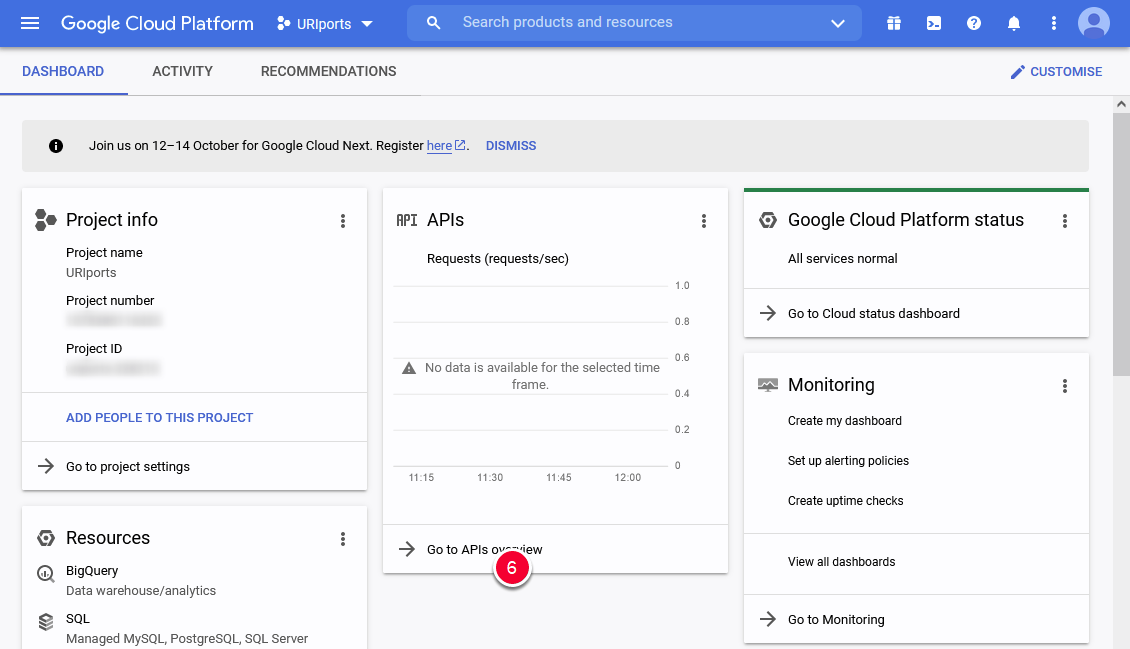Open the Monitoring card overflow menu

click(1065, 385)
